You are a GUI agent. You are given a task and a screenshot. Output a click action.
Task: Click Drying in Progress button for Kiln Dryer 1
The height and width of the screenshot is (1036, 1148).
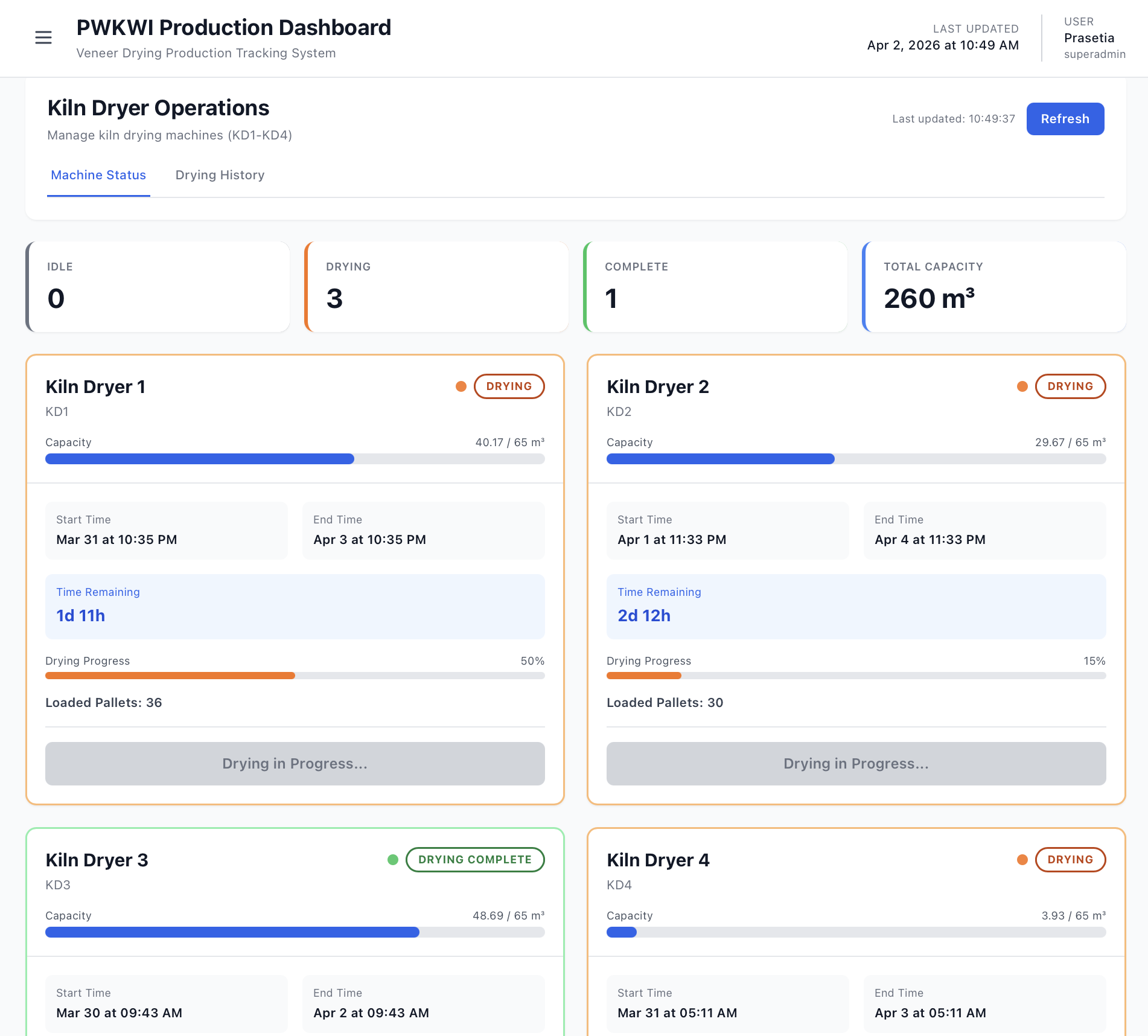[x=295, y=764]
